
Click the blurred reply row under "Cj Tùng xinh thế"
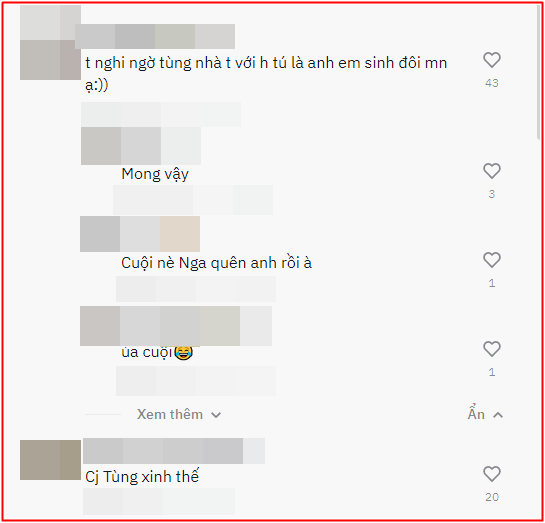(x=159, y=501)
